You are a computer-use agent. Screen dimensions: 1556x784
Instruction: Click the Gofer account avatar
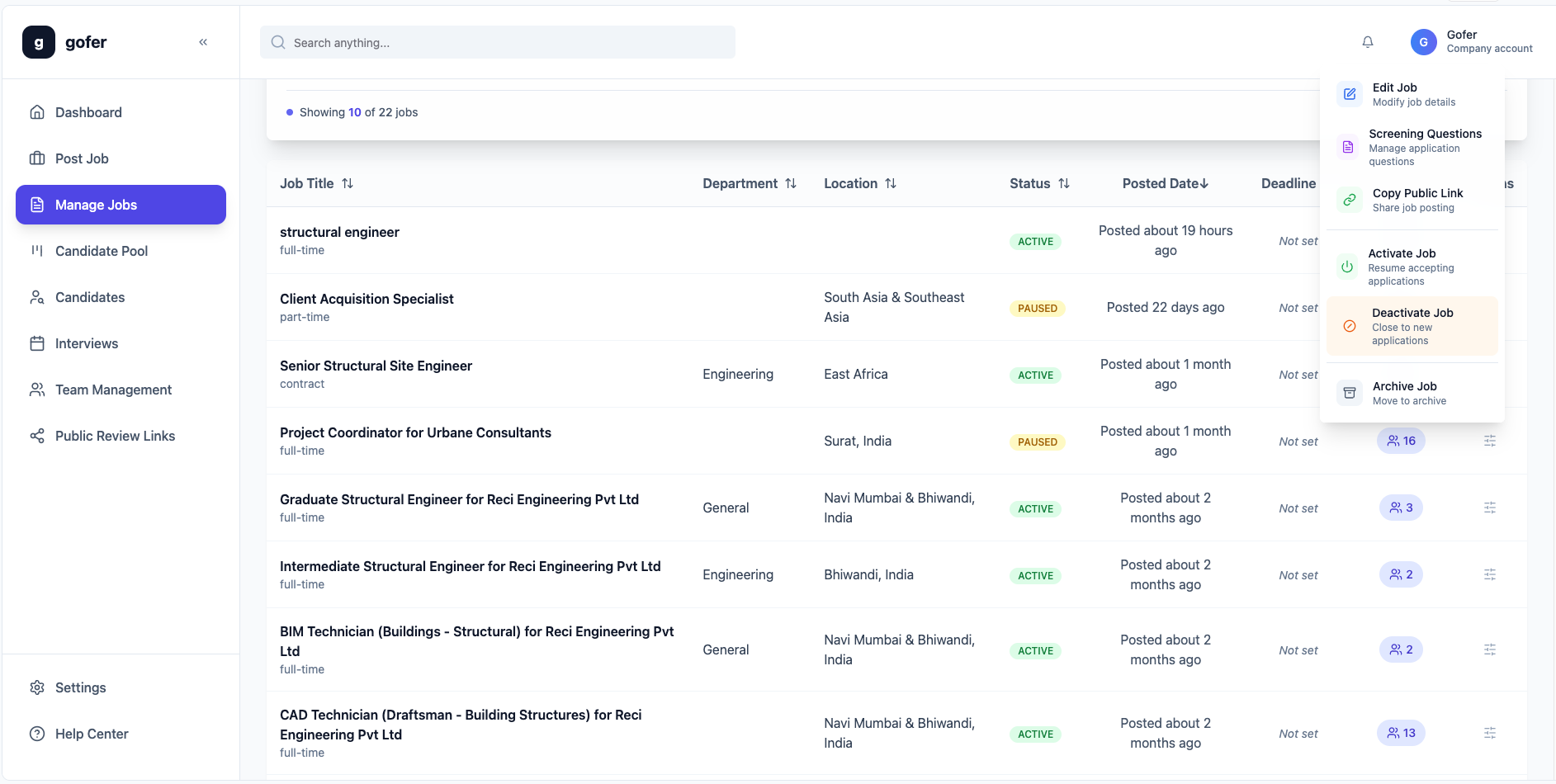click(1423, 42)
